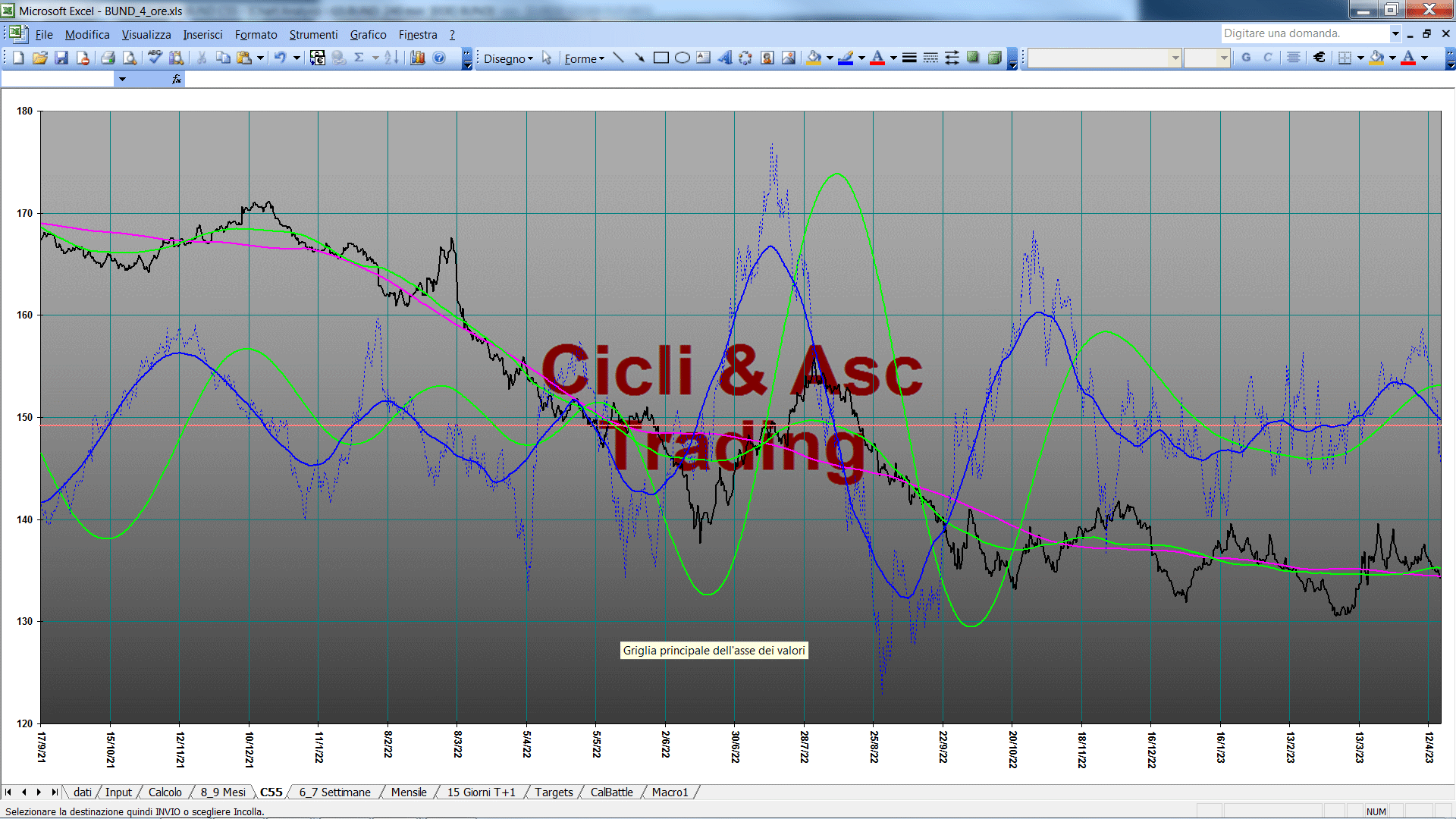The width and height of the screenshot is (1456, 819).
Task: Select the Text Box tool
Action: coord(704,58)
